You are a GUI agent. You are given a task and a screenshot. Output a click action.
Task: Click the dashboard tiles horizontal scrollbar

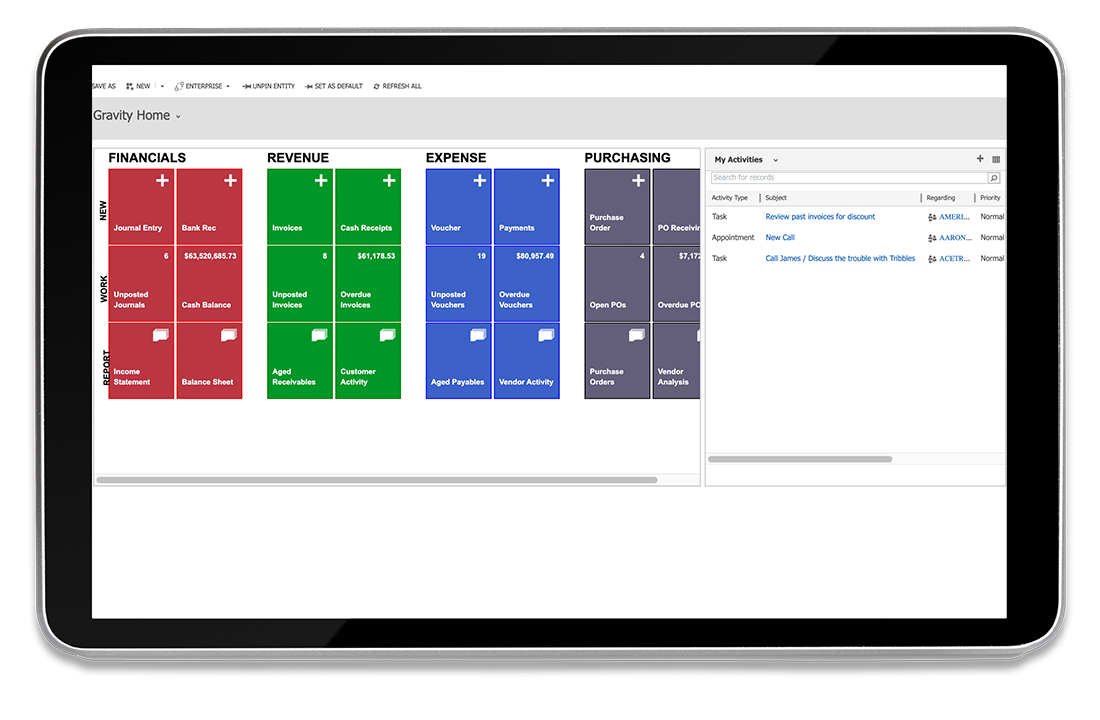click(377, 480)
